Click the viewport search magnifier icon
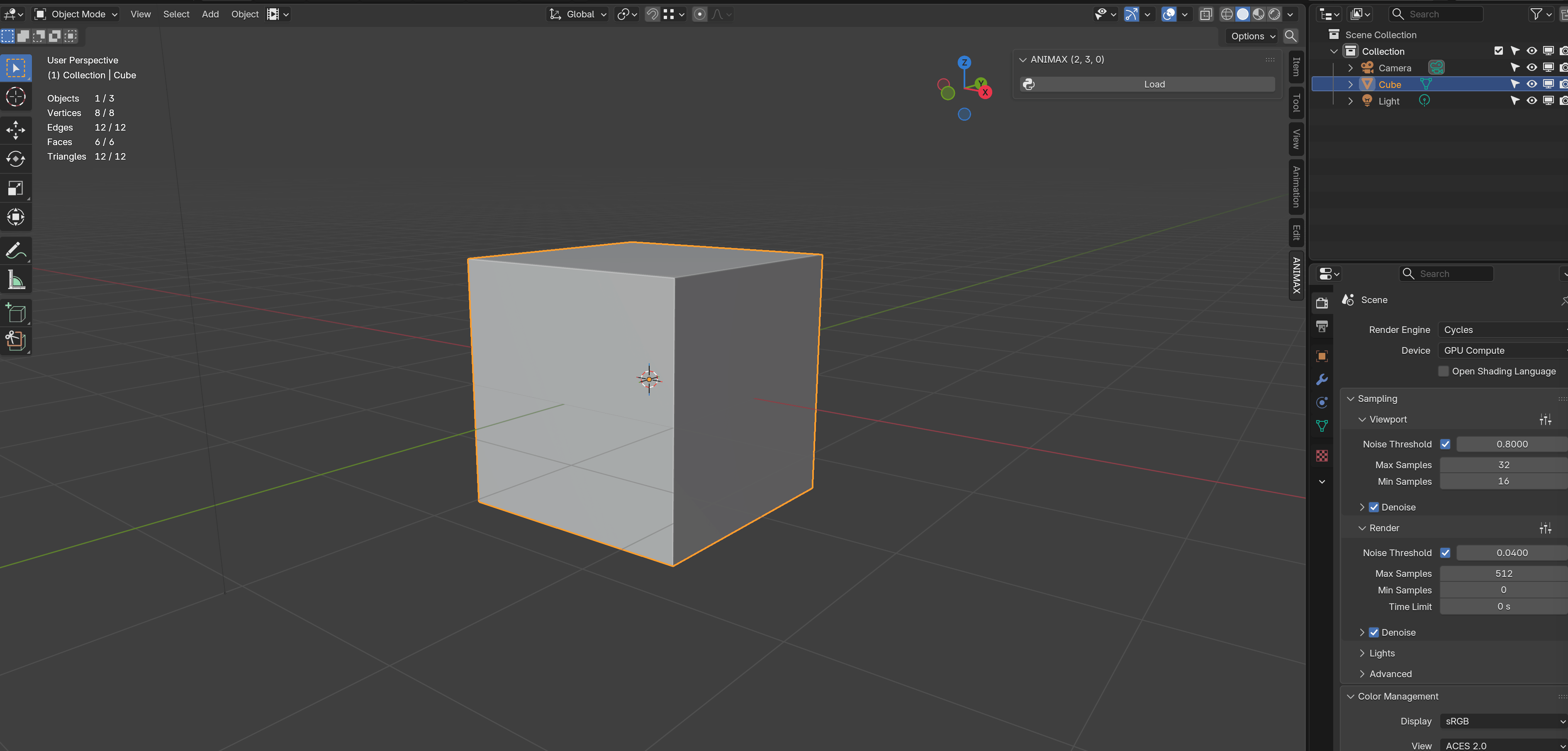 pos(1290,36)
